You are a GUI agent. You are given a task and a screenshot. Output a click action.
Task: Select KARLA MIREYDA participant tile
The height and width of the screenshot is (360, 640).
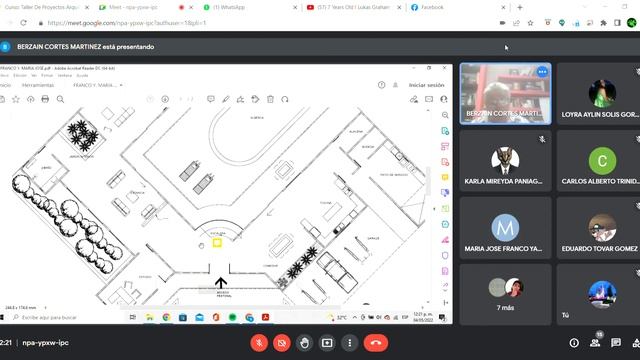[505, 161]
